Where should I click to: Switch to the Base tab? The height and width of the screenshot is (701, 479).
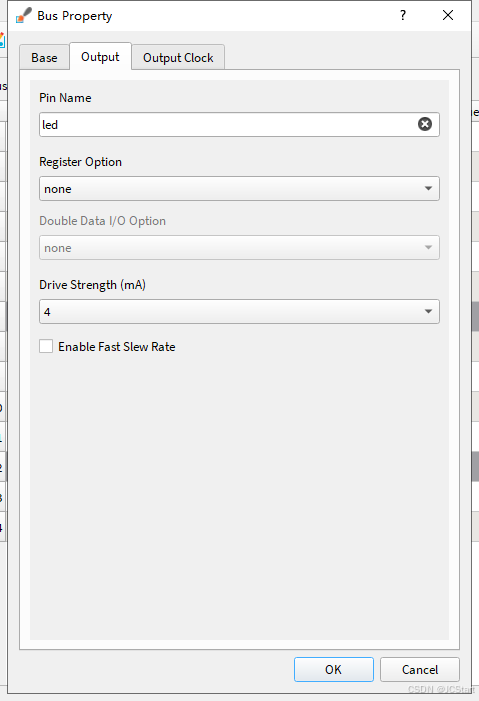(44, 57)
